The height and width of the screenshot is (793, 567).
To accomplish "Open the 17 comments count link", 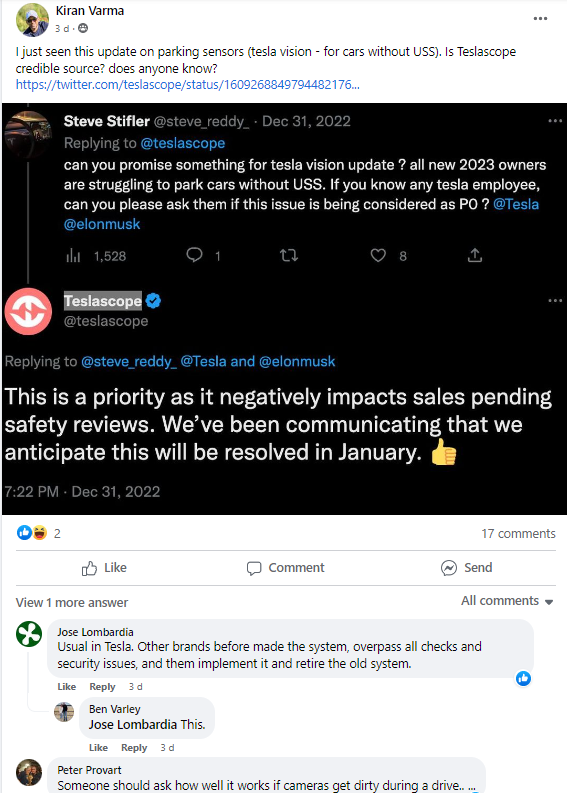I will 518,534.
